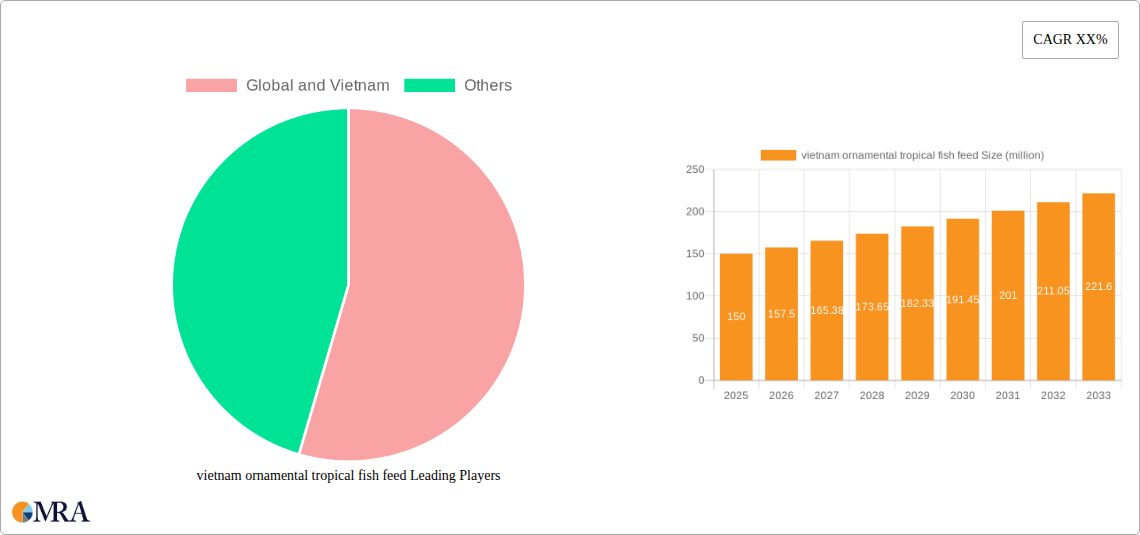Click the MRA logo icon
Image resolution: width=1140 pixels, height=535 pixels.
pos(51,511)
